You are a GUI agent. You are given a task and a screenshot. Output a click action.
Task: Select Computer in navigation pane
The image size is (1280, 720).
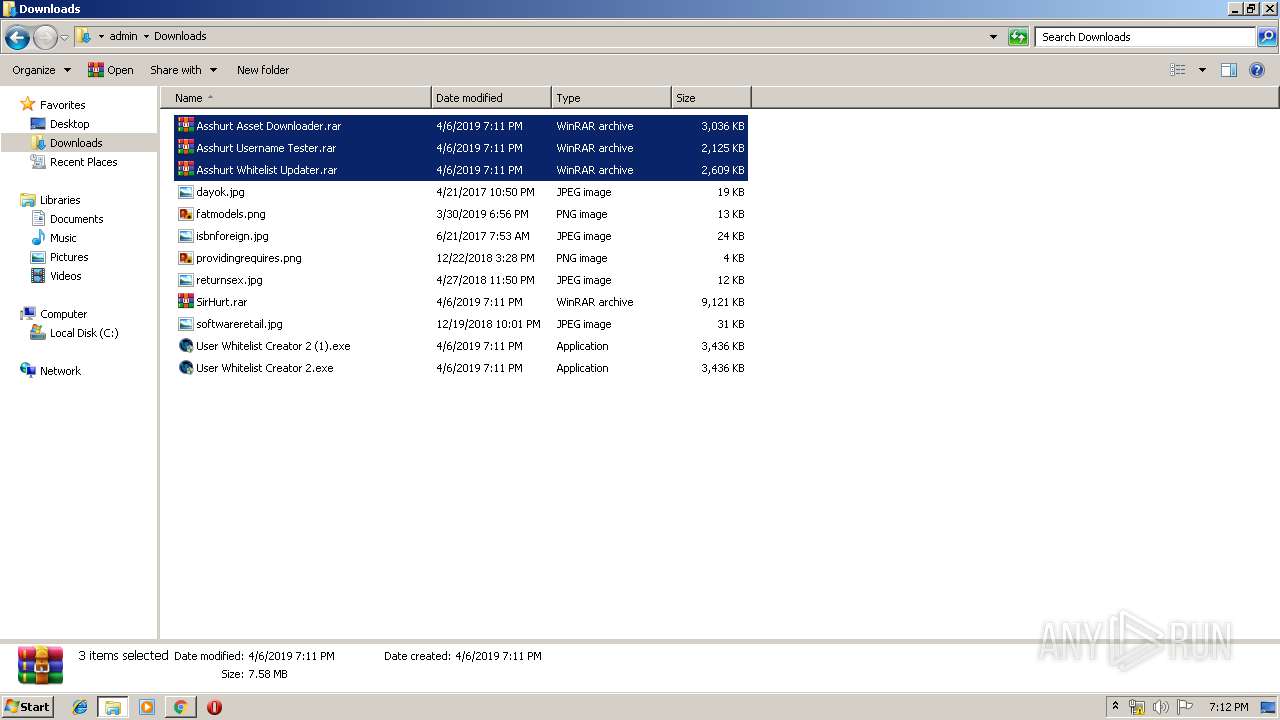tap(63, 314)
